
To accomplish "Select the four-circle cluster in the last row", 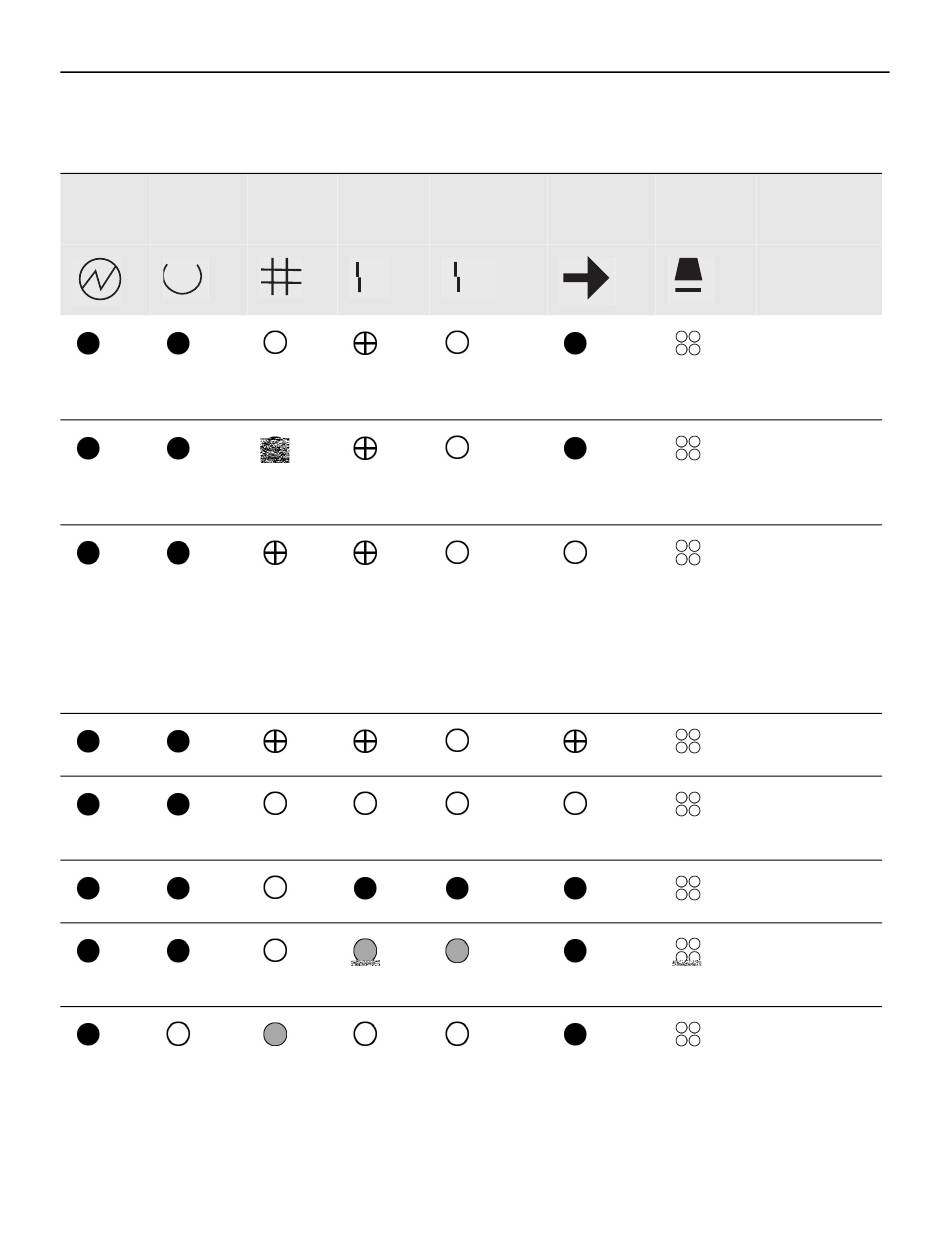I will 688,1034.
